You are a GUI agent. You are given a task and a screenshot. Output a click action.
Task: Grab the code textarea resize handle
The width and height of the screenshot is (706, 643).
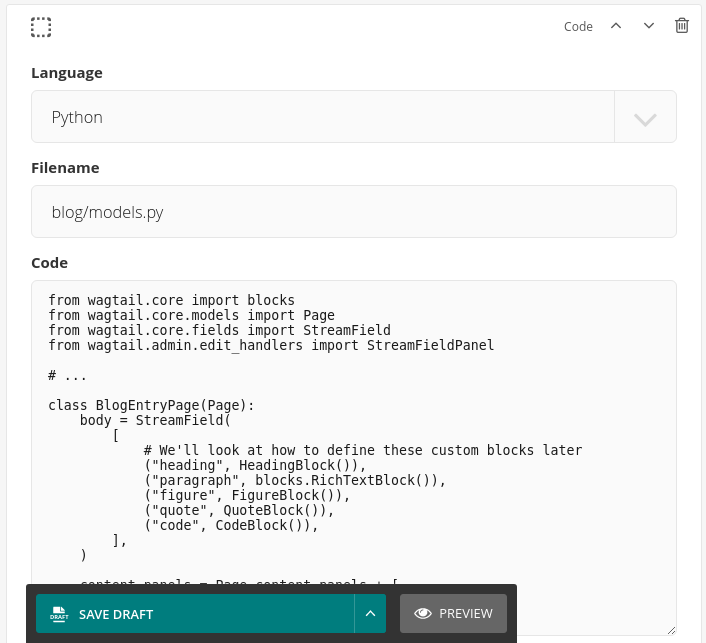(x=671, y=630)
